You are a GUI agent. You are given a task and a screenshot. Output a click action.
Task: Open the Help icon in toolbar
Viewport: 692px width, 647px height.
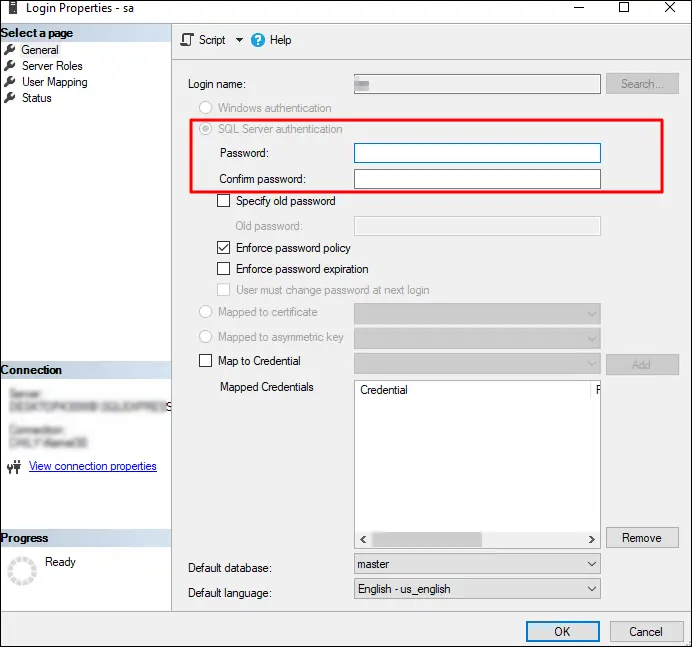tap(258, 40)
